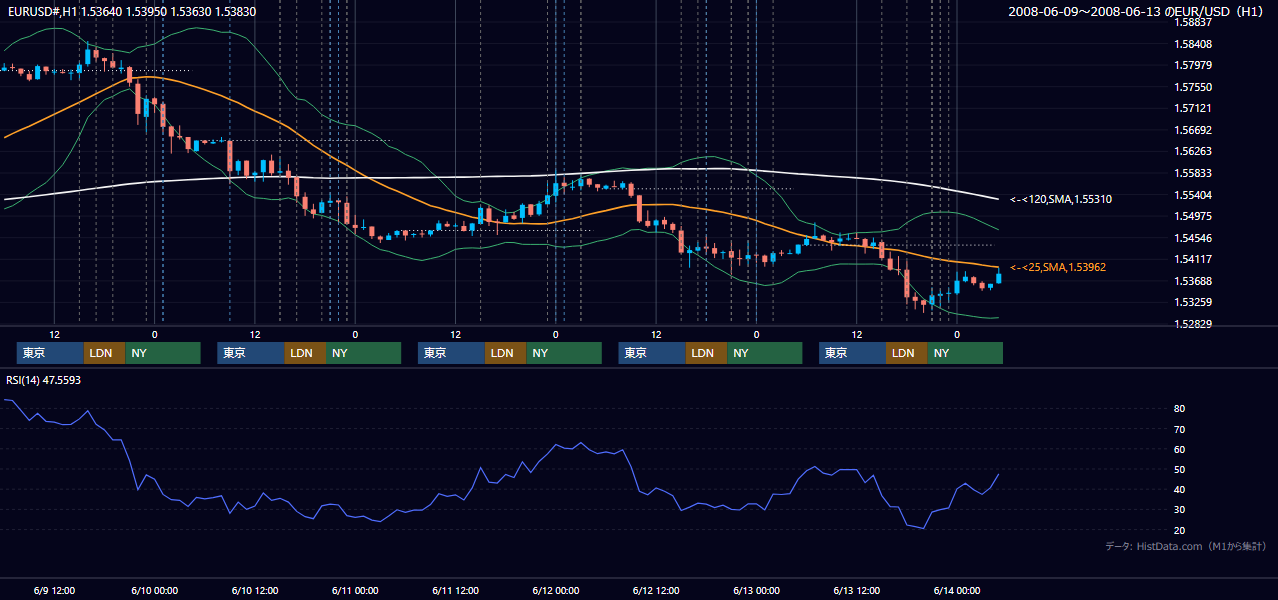Viewport: 1278px width, 600px height.
Task: Click price axis value 1.55404
Action: (x=1193, y=195)
